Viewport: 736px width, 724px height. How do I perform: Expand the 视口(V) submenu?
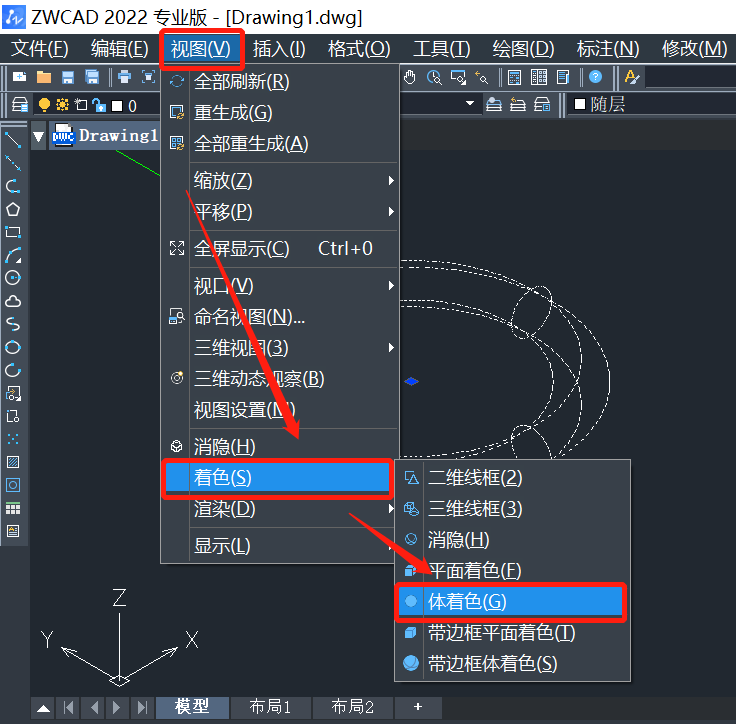[x=280, y=286]
